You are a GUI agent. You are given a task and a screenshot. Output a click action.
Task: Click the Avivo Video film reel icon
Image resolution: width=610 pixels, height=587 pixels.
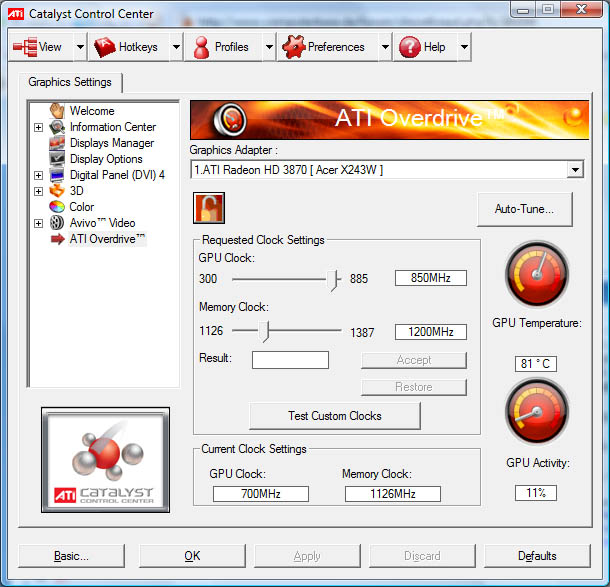point(57,223)
